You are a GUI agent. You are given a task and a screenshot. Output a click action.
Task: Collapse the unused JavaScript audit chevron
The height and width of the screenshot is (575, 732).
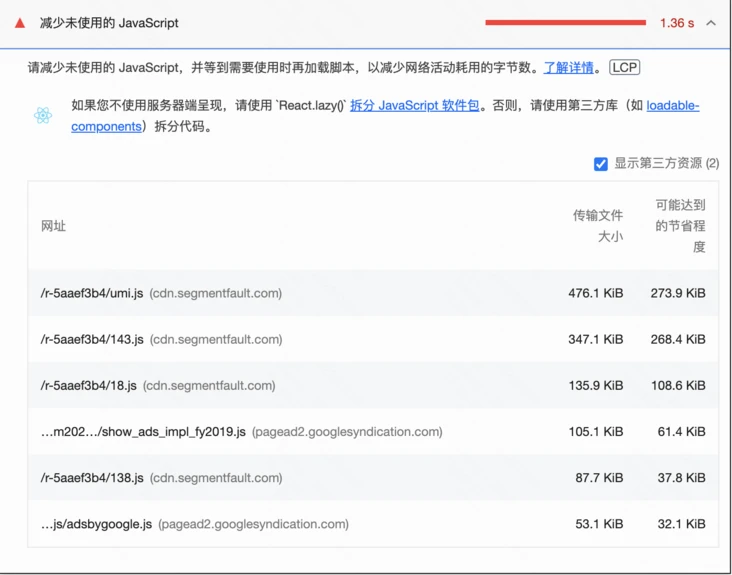(711, 23)
